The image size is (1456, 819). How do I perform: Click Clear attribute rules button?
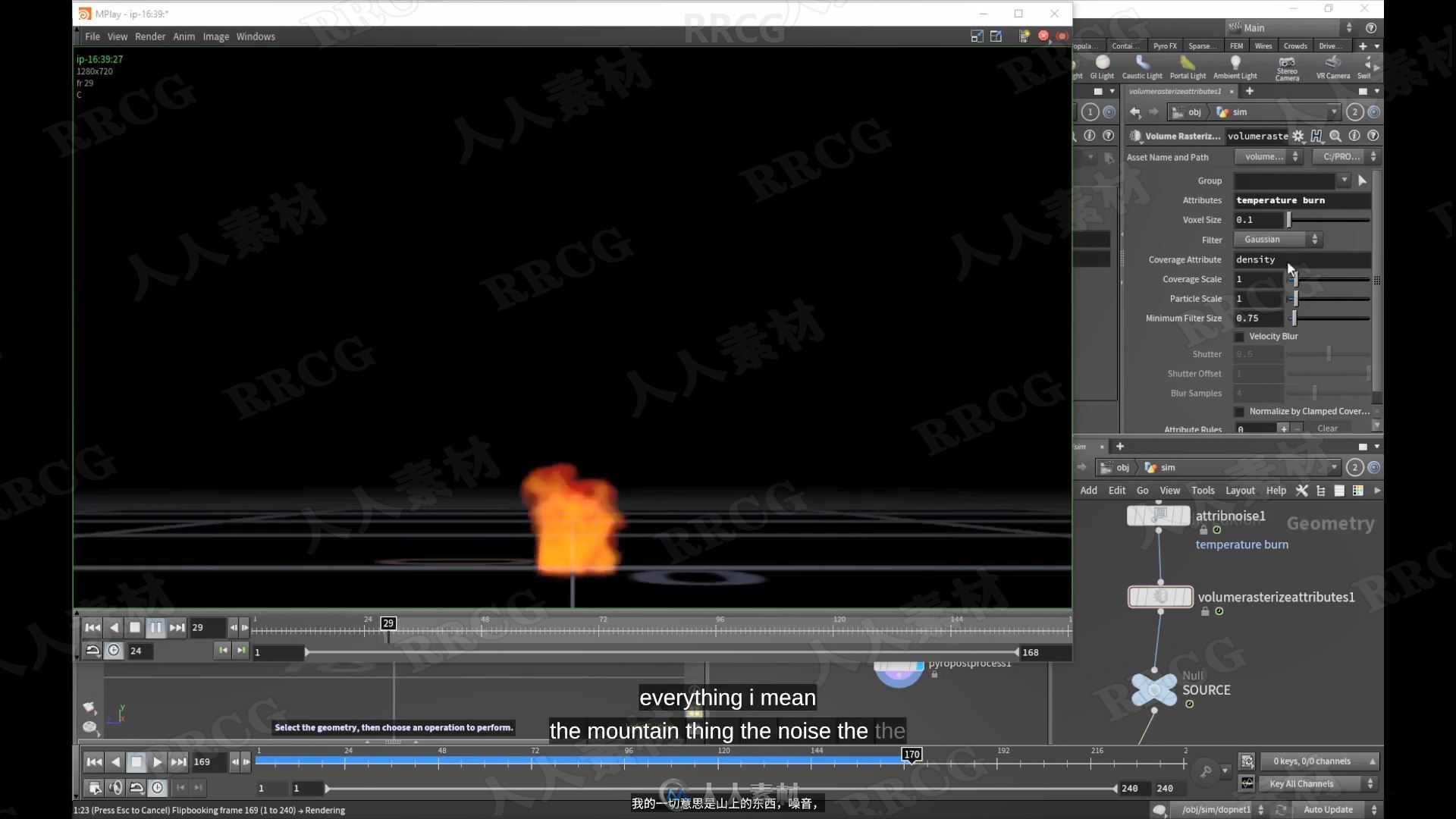(1328, 428)
